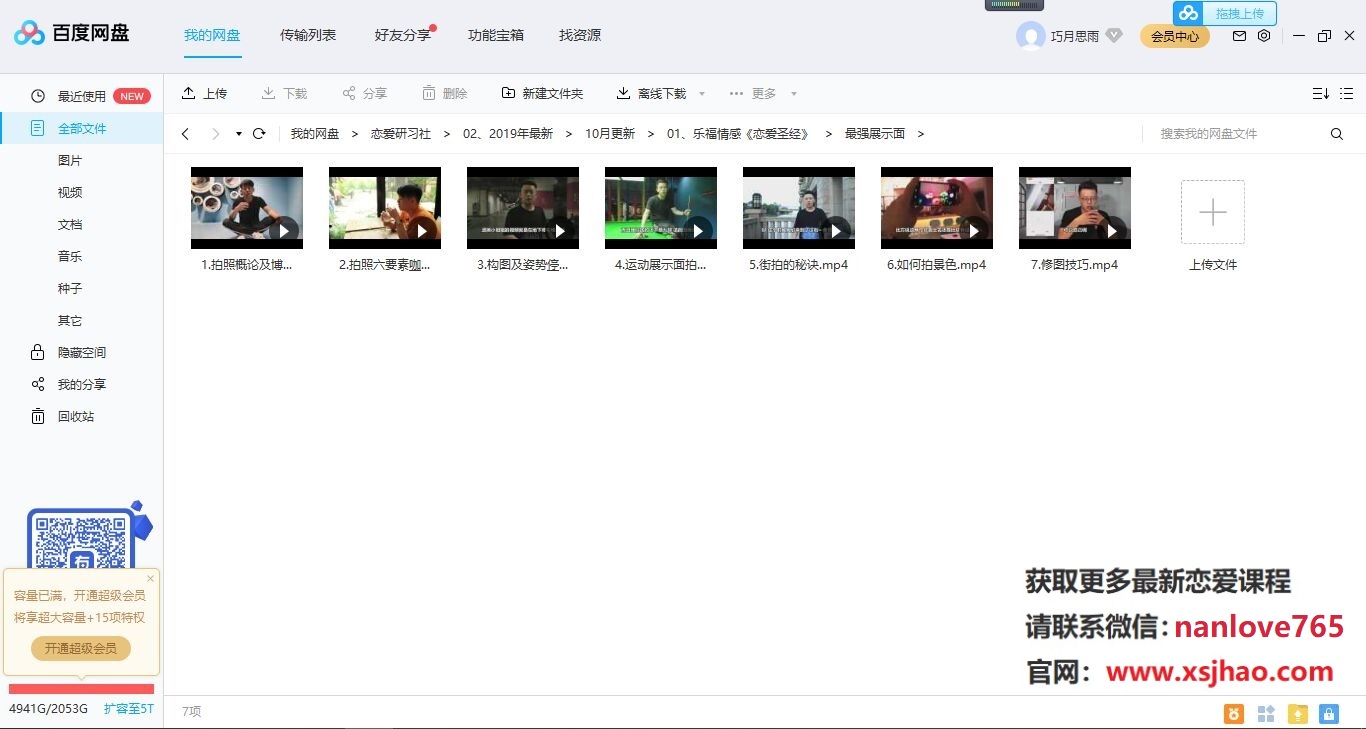
Task: Go back with the left arrow
Action: 185,133
